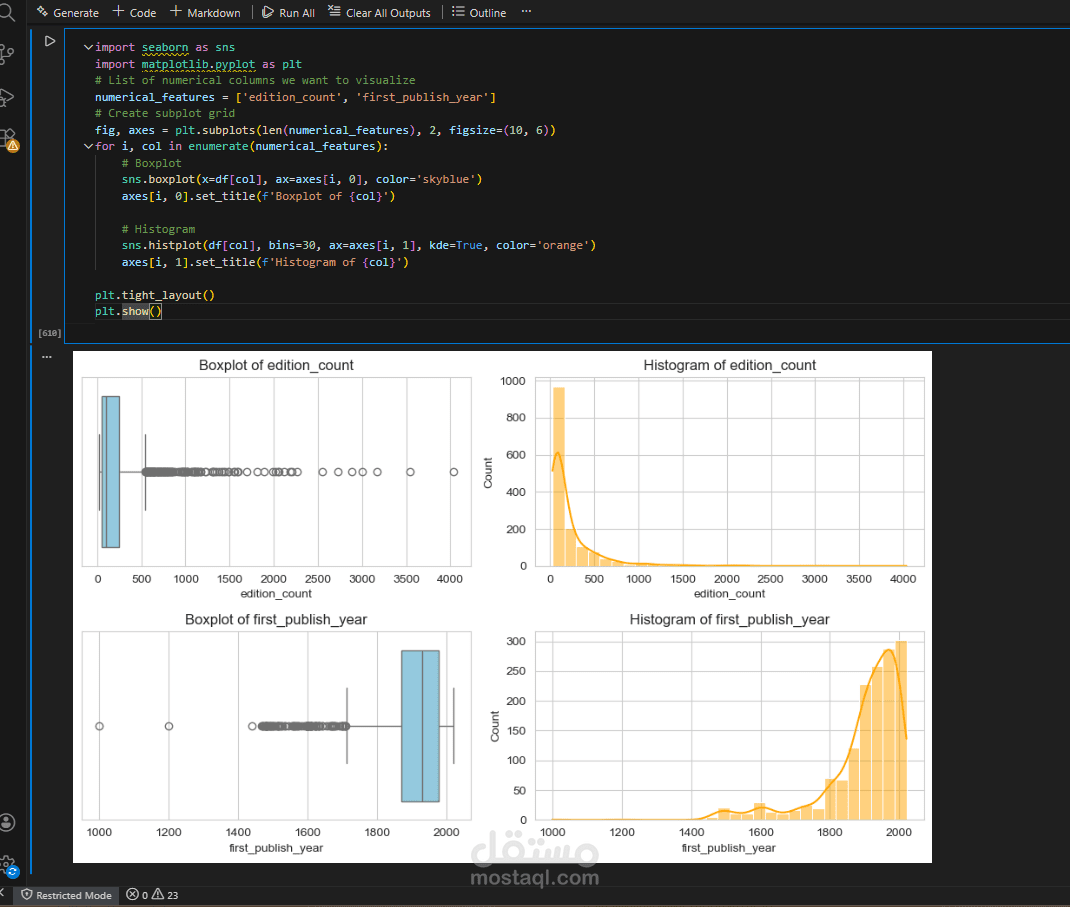Click the plt.tight_layout() line
The image size is (1070, 907).
click(x=155, y=295)
